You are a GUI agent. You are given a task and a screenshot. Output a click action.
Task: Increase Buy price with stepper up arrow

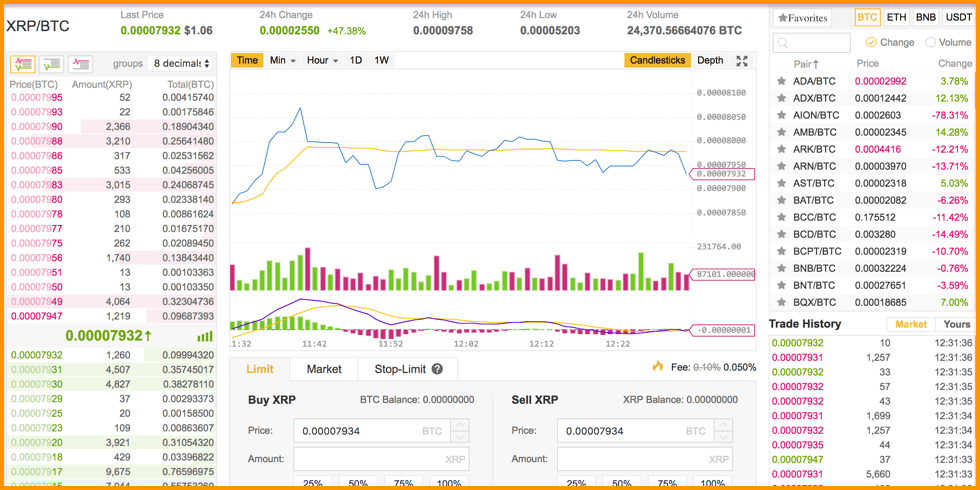click(459, 424)
